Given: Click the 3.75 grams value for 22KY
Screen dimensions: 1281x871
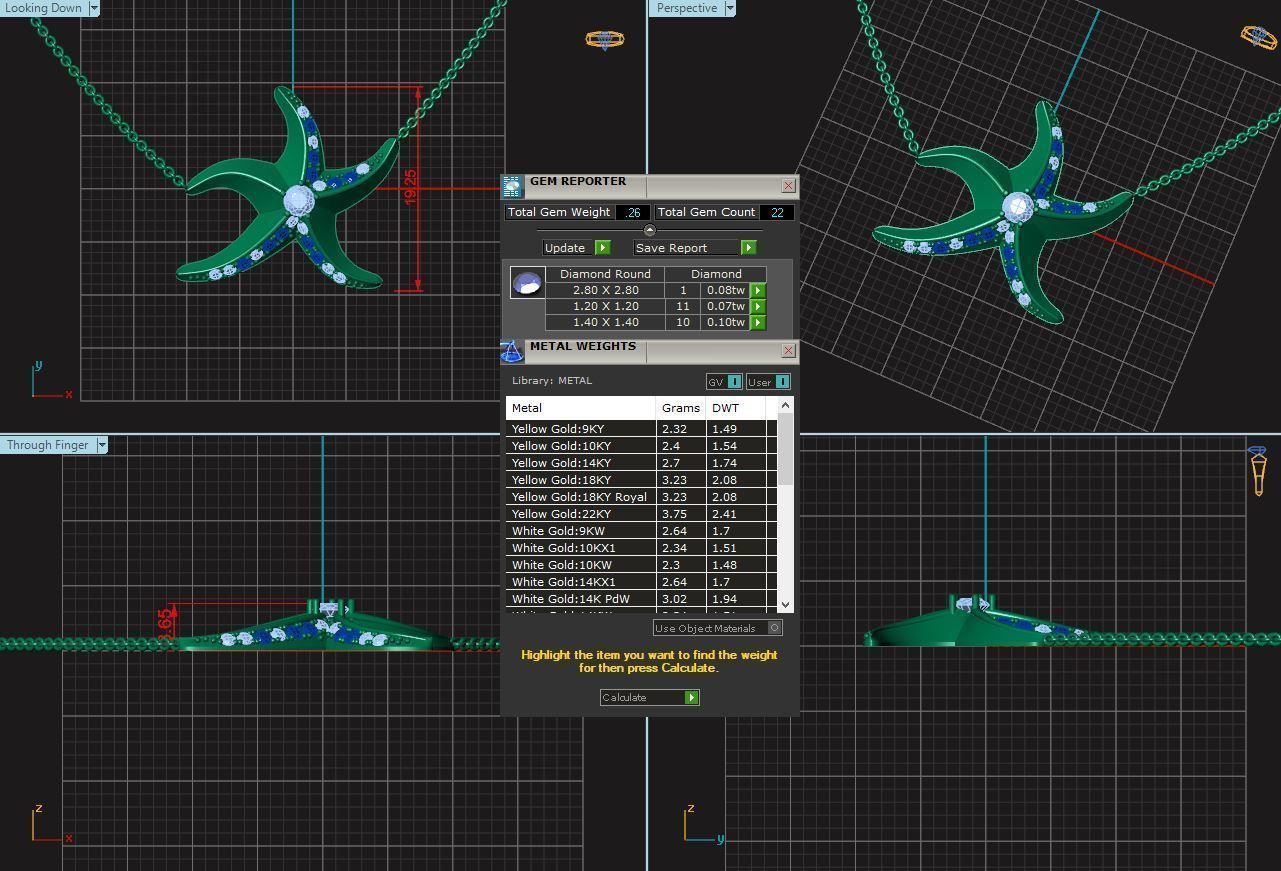Looking at the screenshot, I should click(674, 514).
